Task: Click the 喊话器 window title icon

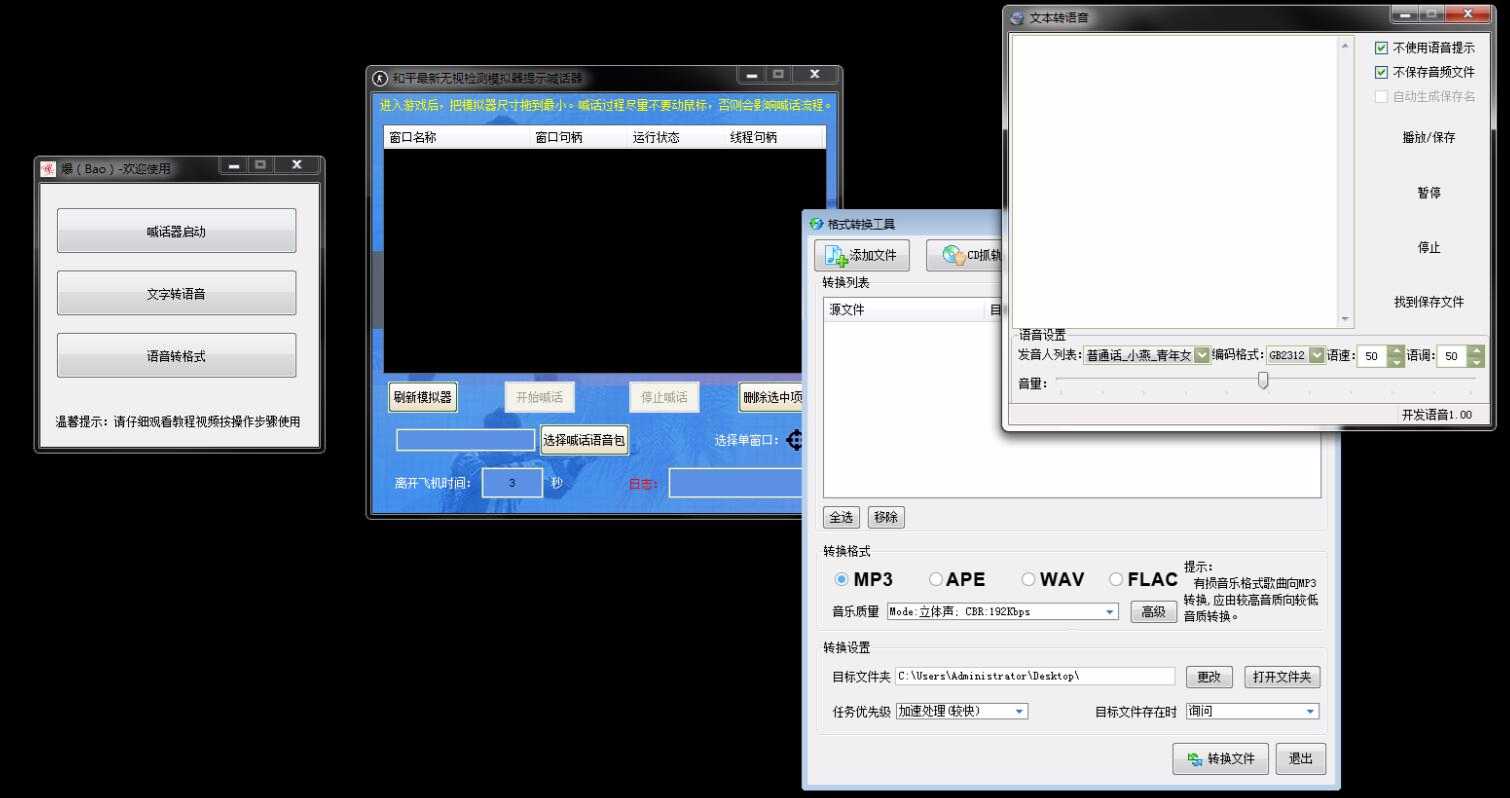Action: coord(380,78)
